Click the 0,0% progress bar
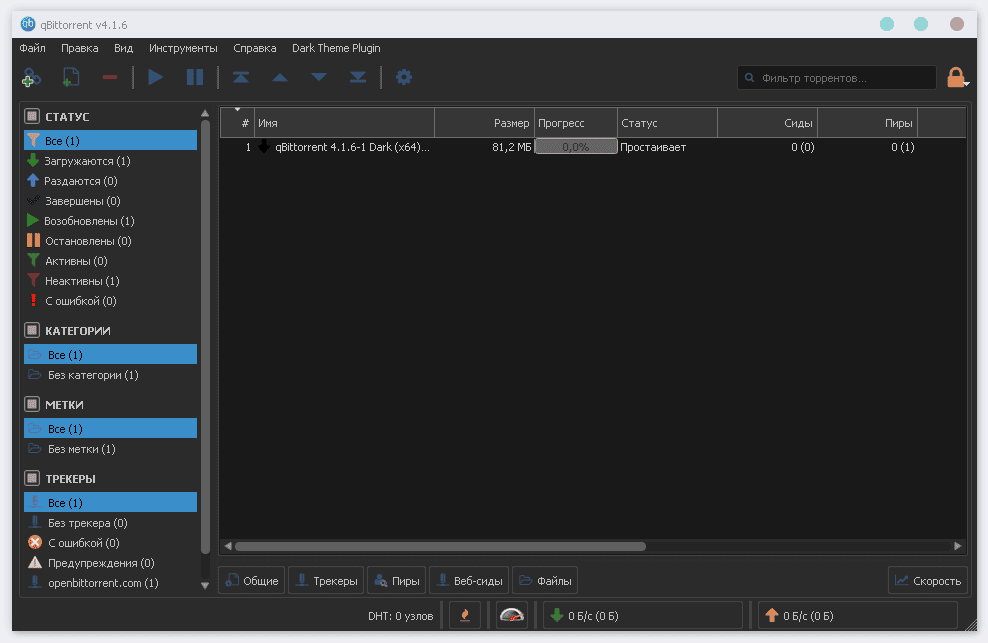The height and width of the screenshot is (643, 988). (x=576, y=147)
